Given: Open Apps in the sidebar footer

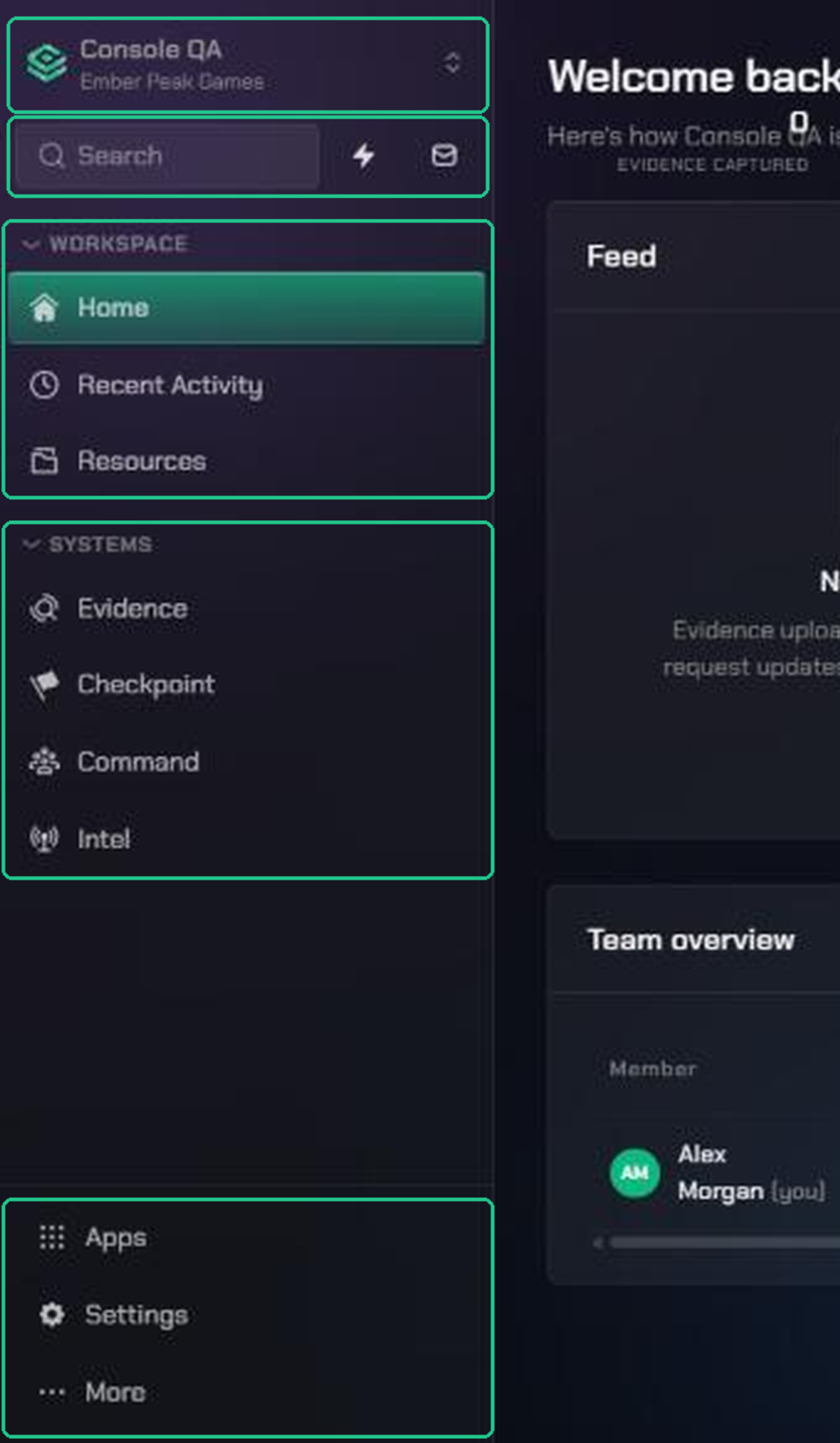Looking at the screenshot, I should 246,1238.
